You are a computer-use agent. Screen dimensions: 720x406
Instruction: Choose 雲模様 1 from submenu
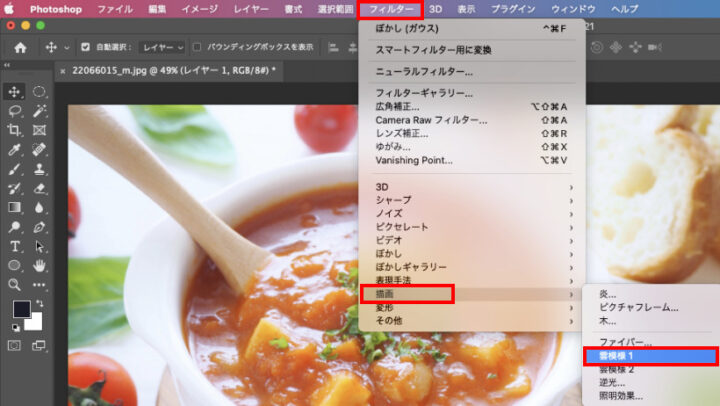pos(651,356)
